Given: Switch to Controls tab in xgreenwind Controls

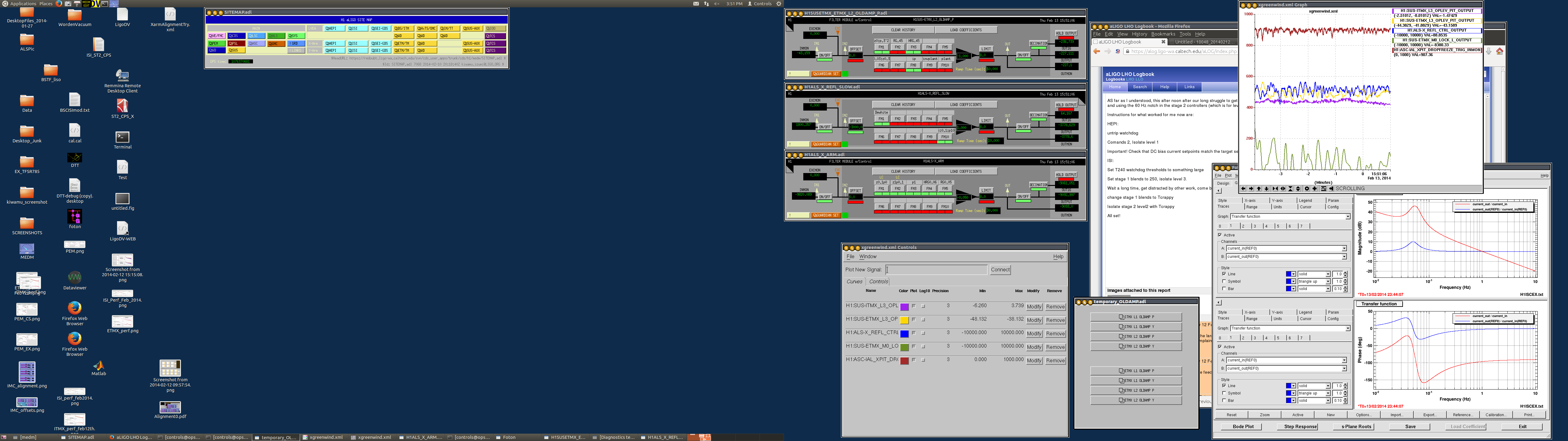Looking at the screenshot, I should (878, 281).
